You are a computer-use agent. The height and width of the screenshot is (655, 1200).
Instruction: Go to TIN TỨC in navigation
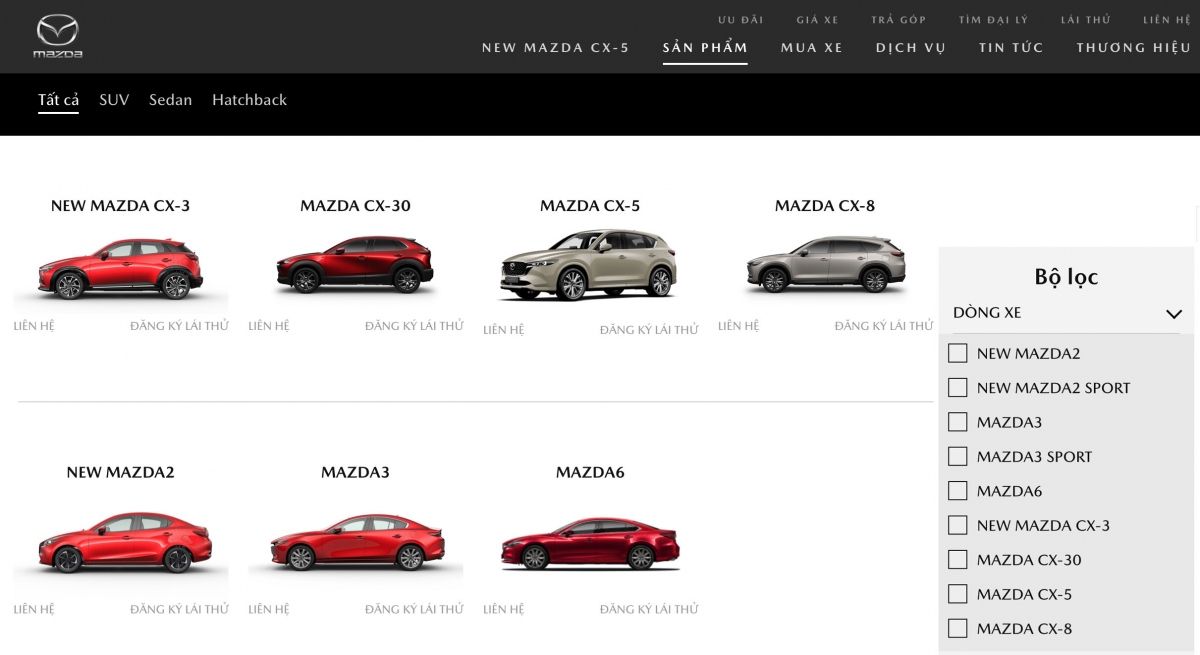coord(1011,47)
